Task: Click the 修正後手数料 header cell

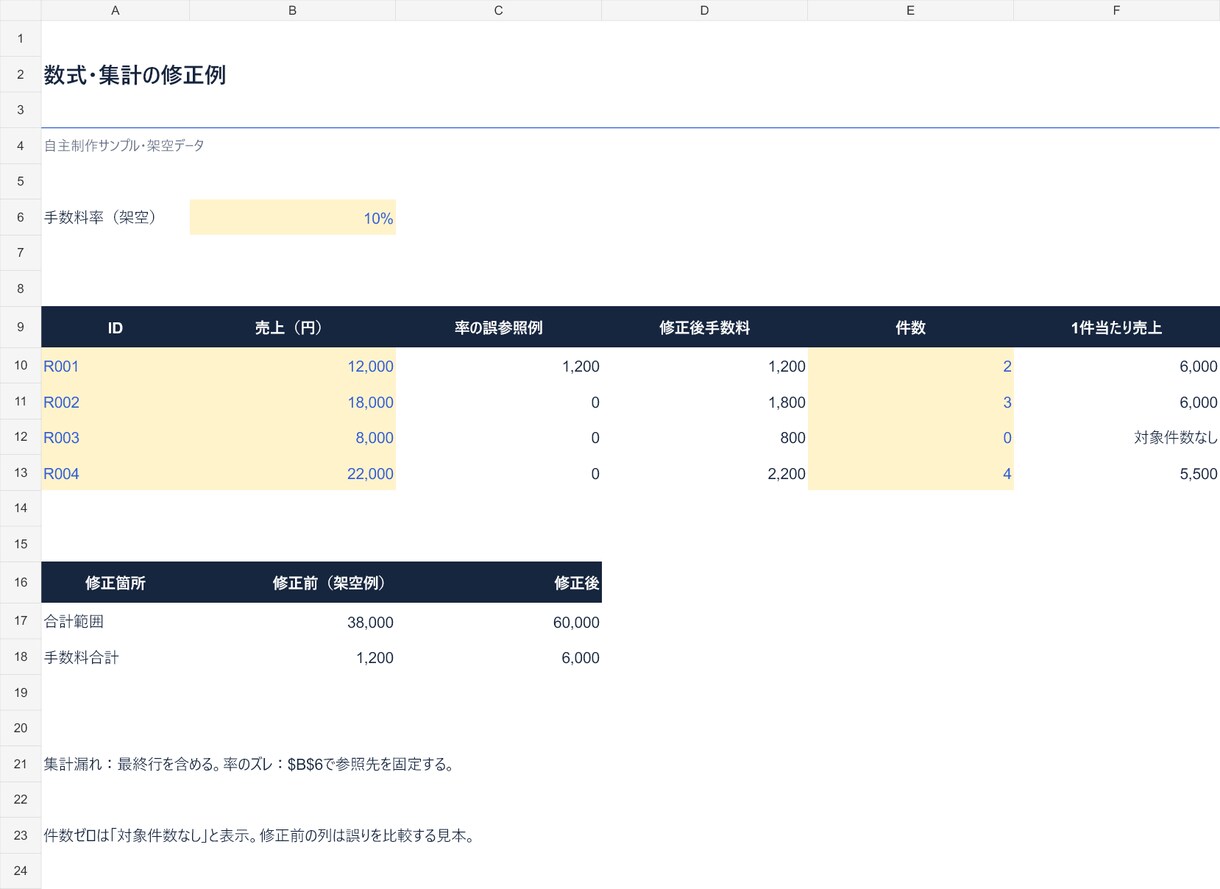Action: (x=704, y=327)
